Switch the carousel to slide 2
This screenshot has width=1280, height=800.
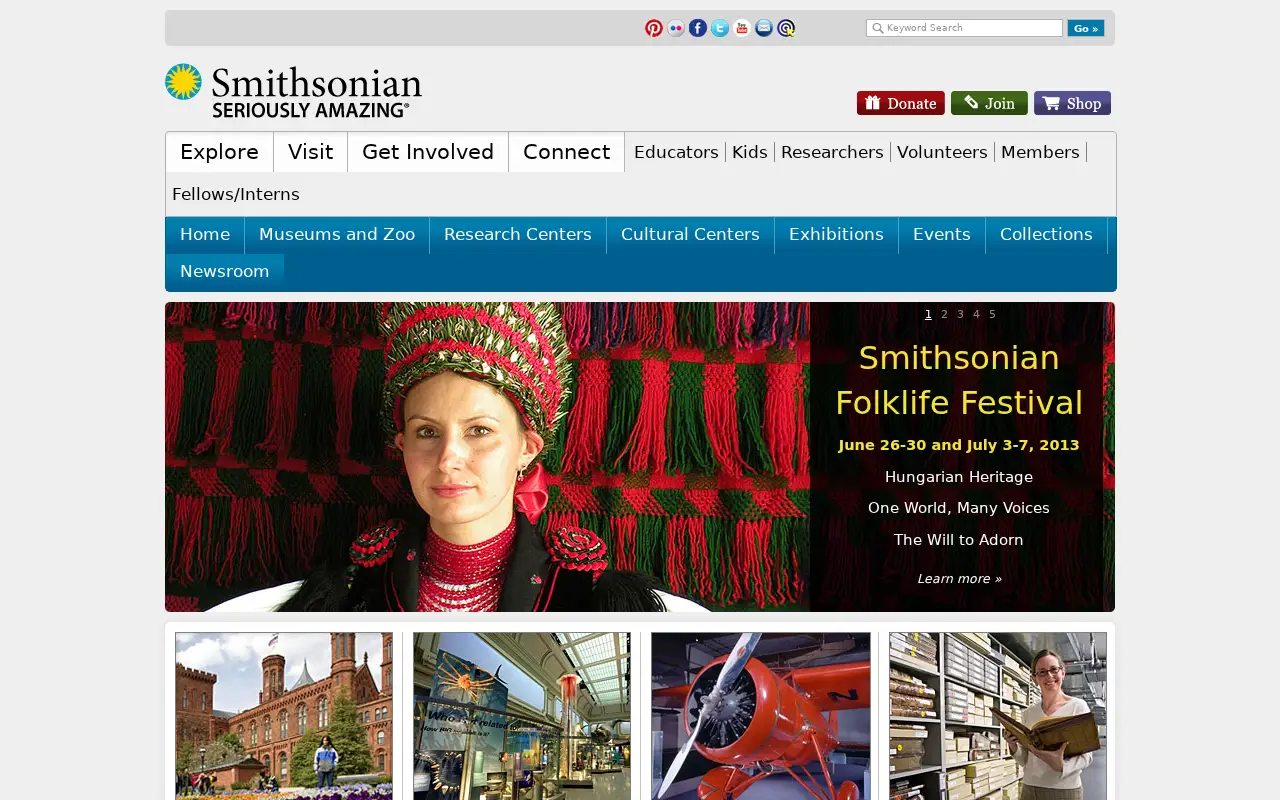944,314
